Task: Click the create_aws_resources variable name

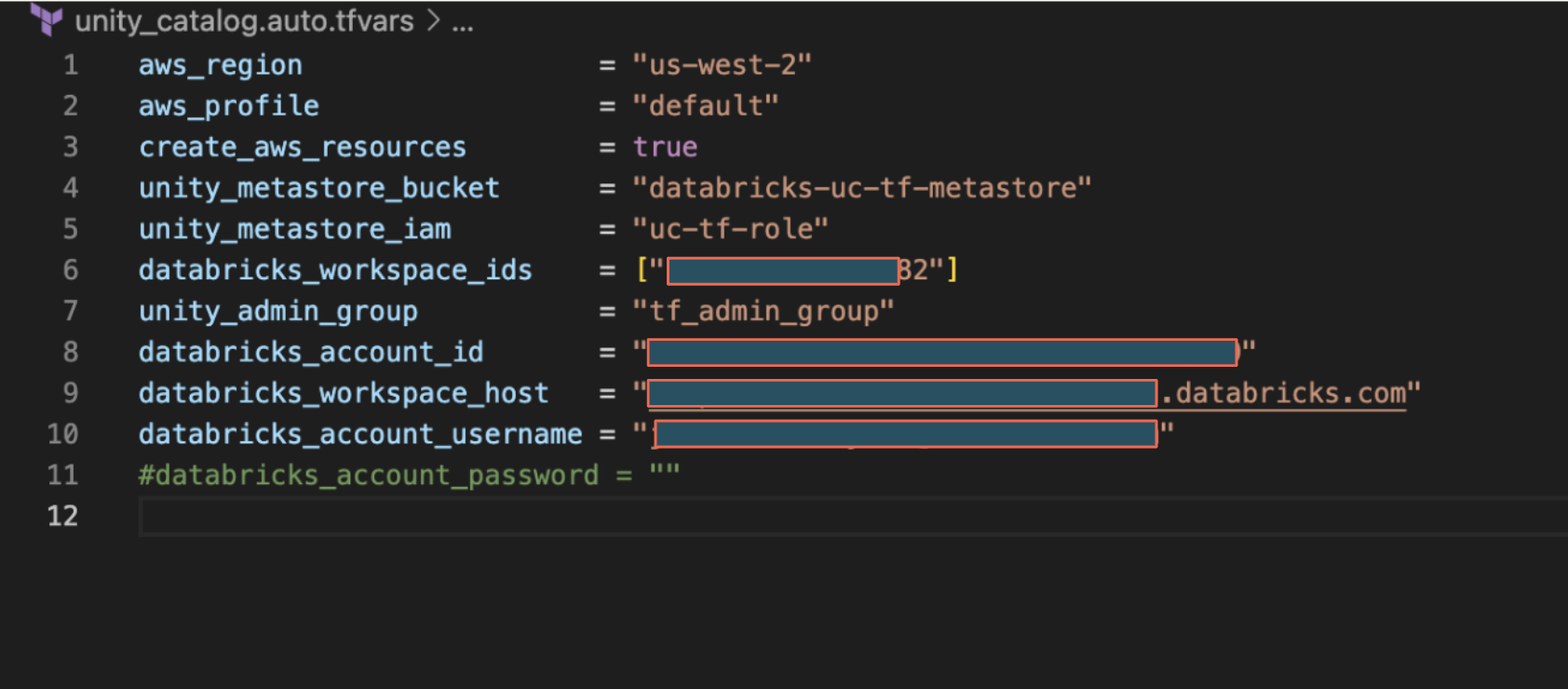Action: click(303, 147)
